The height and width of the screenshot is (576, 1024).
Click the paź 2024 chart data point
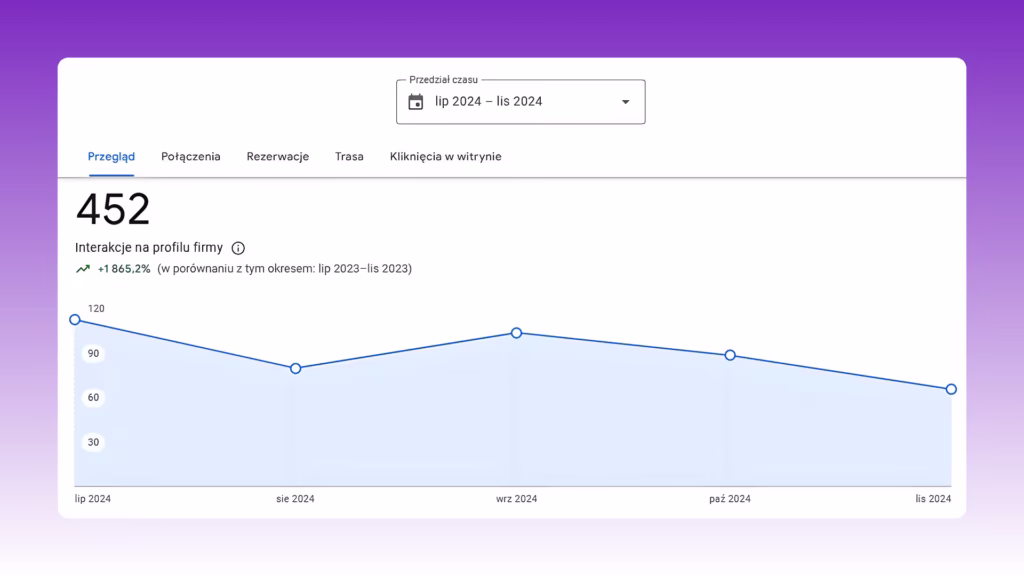tap(730, 355)
